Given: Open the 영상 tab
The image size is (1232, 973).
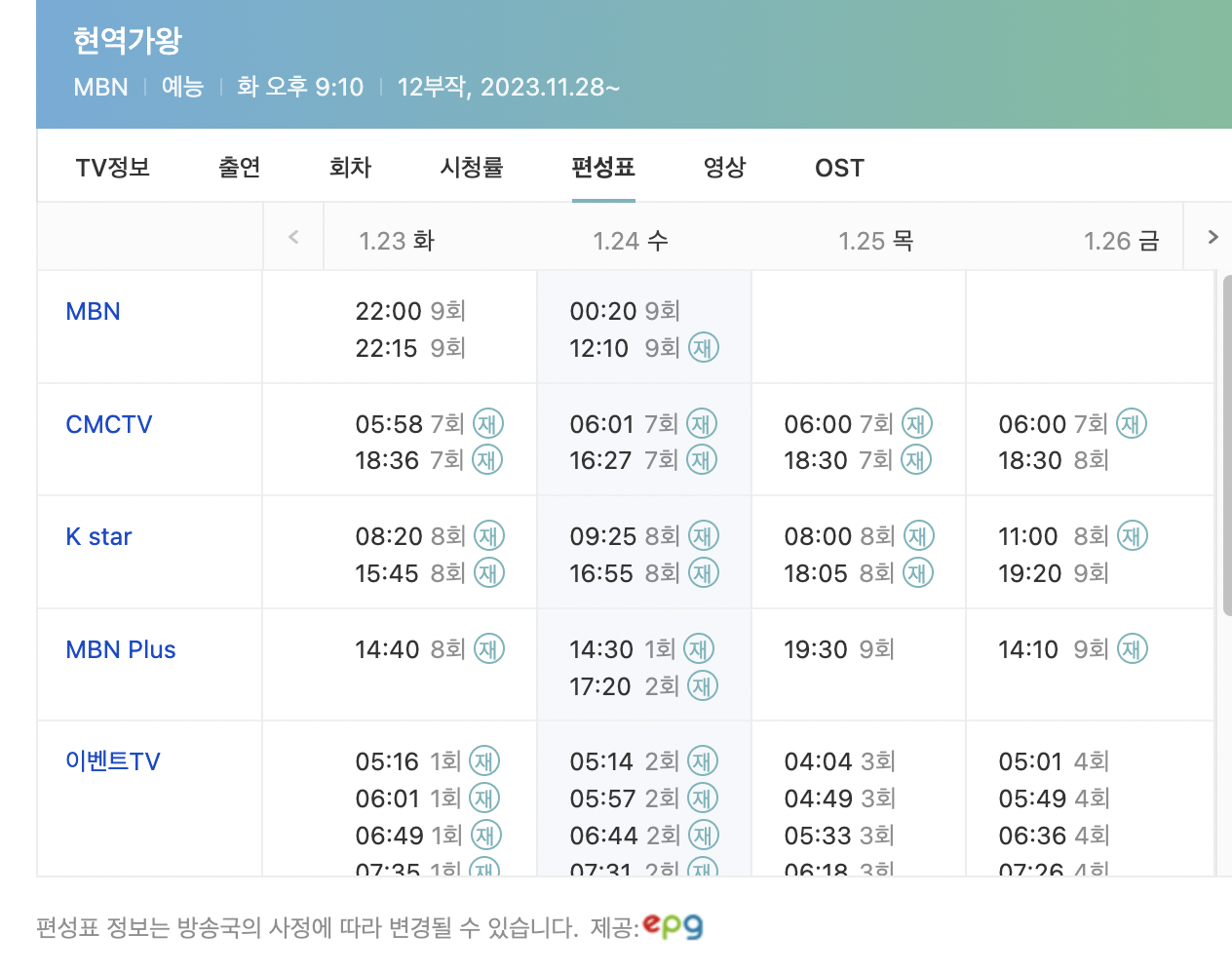Looking at the screenshot, I should click(724, 168).
